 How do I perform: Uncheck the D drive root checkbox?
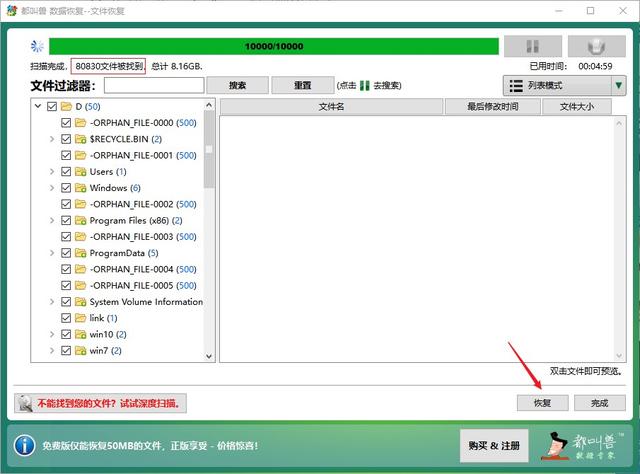click(52, 107)
